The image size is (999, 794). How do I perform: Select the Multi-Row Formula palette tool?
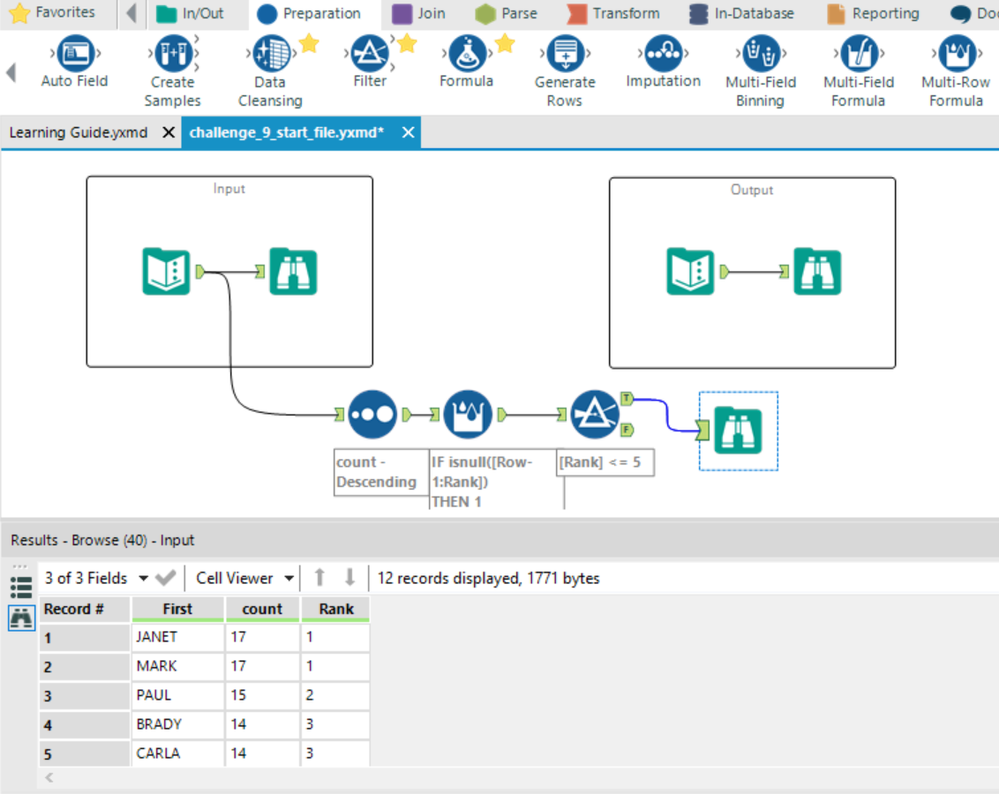coord(956,71)
